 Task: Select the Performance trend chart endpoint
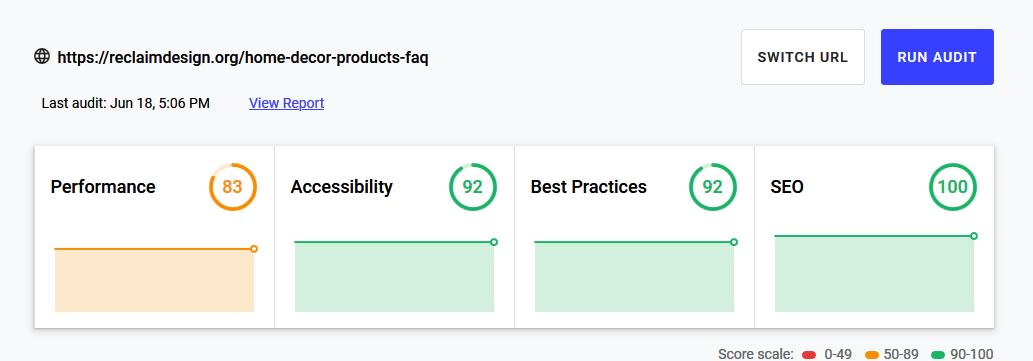(x=254, y=249)
